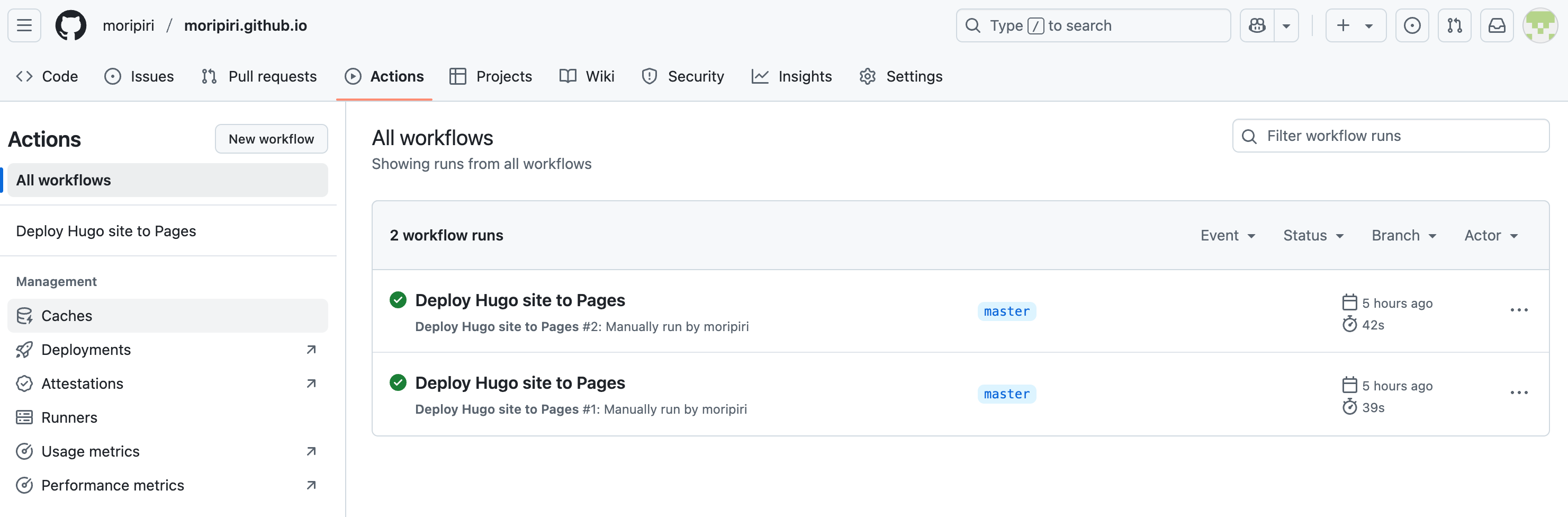Open workflow run #2 title link
The width and height of the screenshot is (1568, 517).
click(520, 300)
